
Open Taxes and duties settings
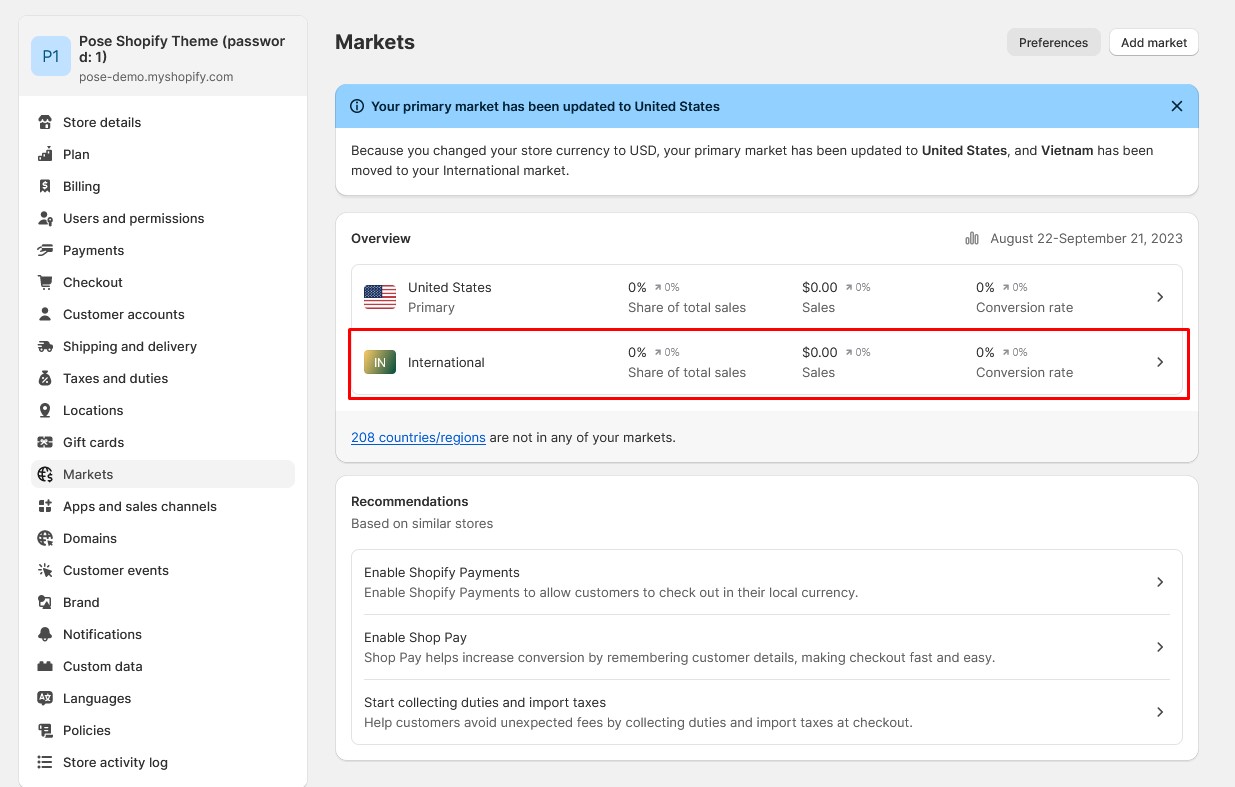coord(163,378)
